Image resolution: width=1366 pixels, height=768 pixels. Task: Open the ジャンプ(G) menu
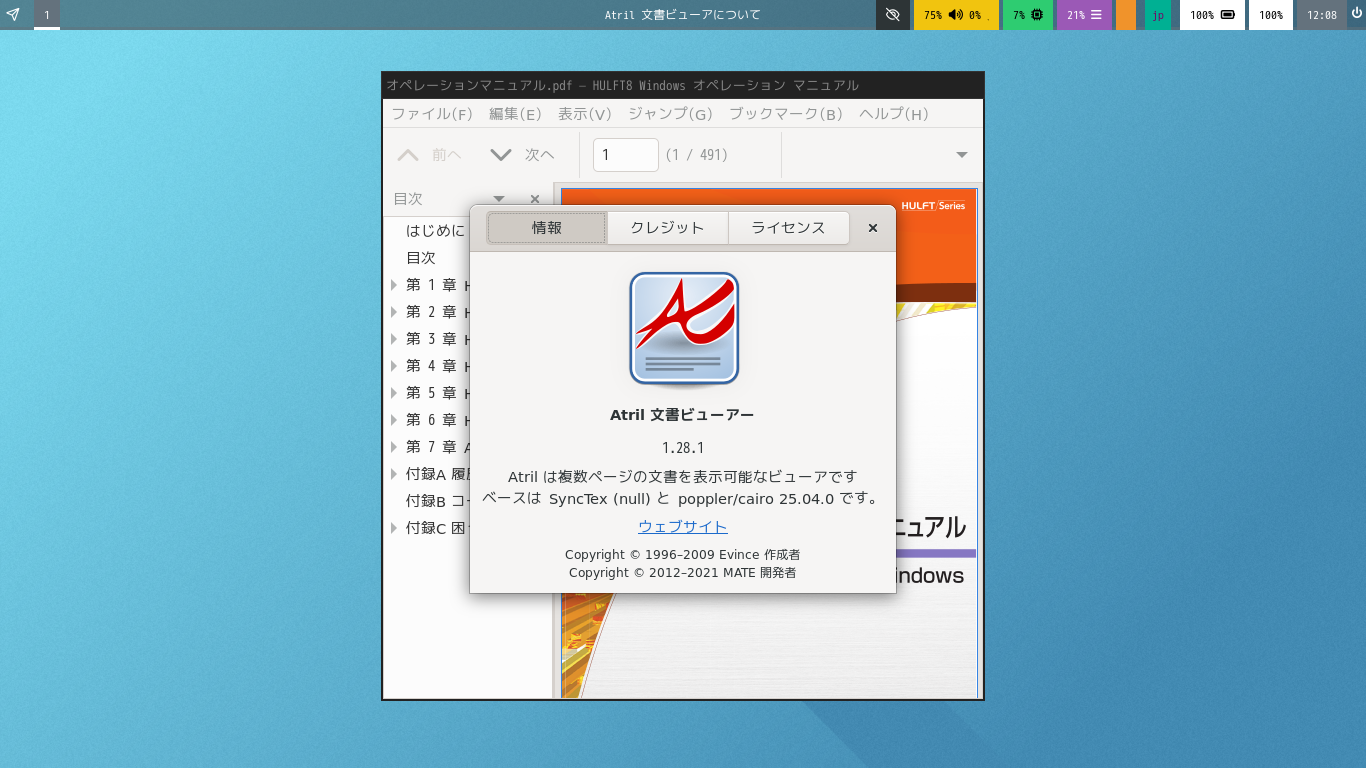pyautogui.click(x=670, y=114)
